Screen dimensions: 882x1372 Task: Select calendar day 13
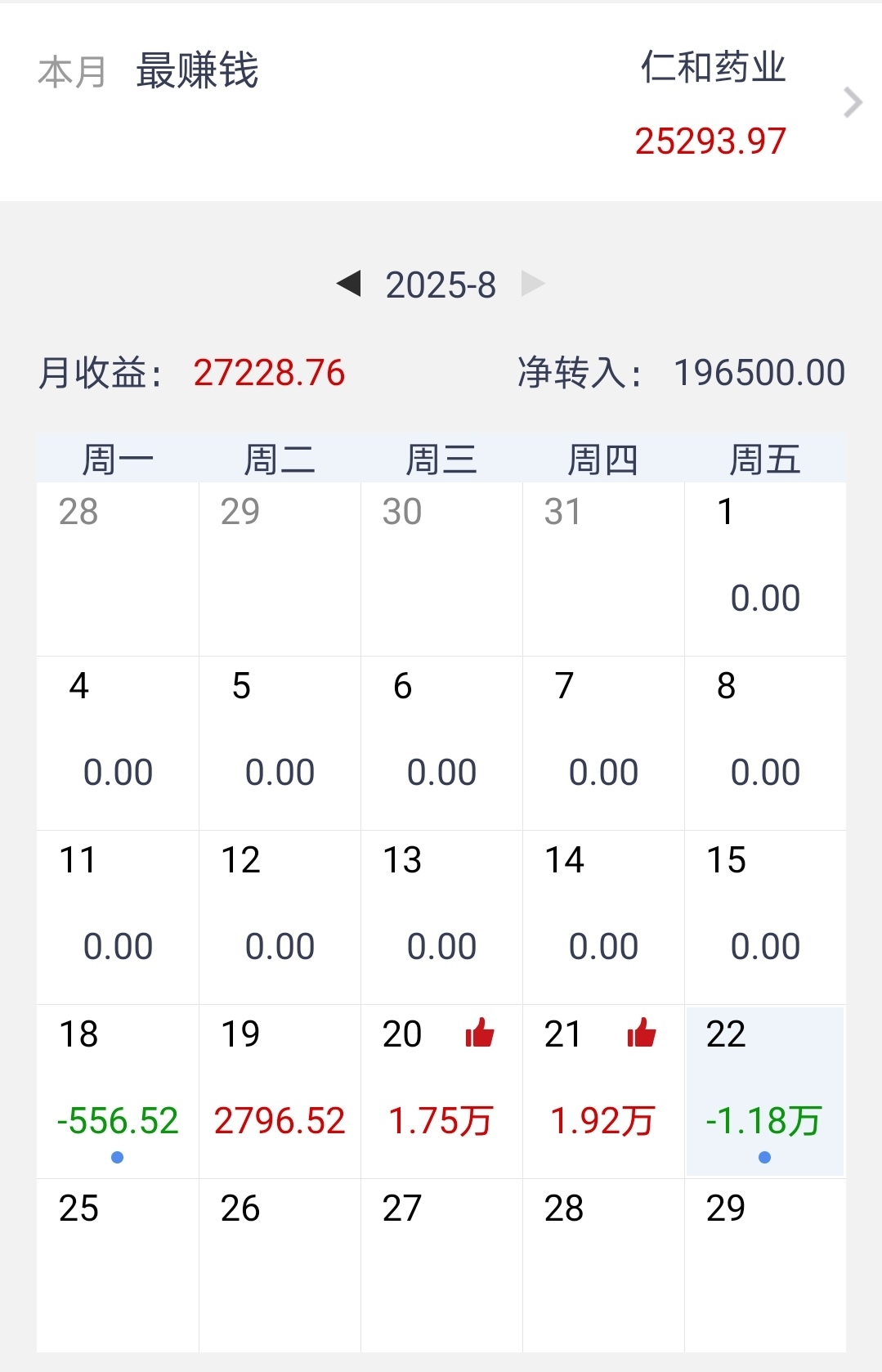[441, 917]
